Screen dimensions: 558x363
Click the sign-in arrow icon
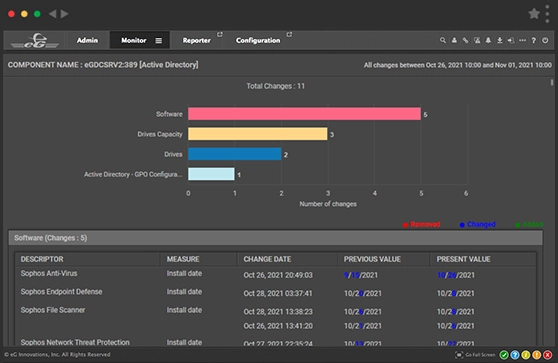click(511, 40)
